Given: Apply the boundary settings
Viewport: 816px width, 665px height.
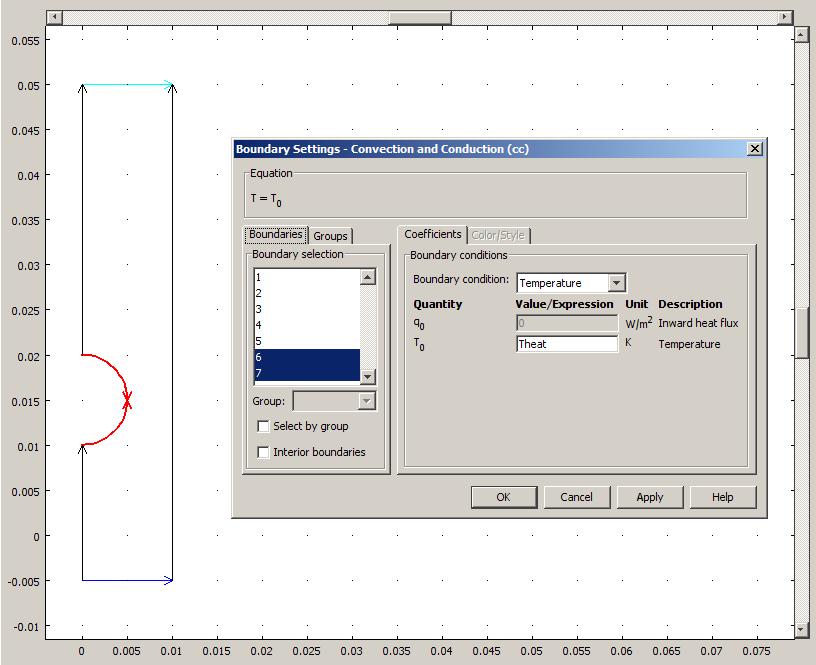Looking at the screenshot, I should click(x=649, y=497).
